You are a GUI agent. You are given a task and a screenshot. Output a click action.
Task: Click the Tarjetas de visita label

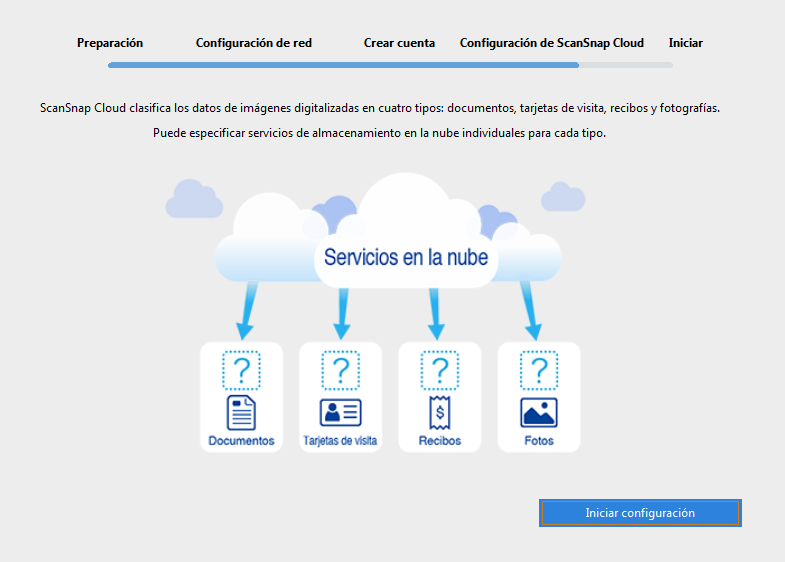[340, 441]
